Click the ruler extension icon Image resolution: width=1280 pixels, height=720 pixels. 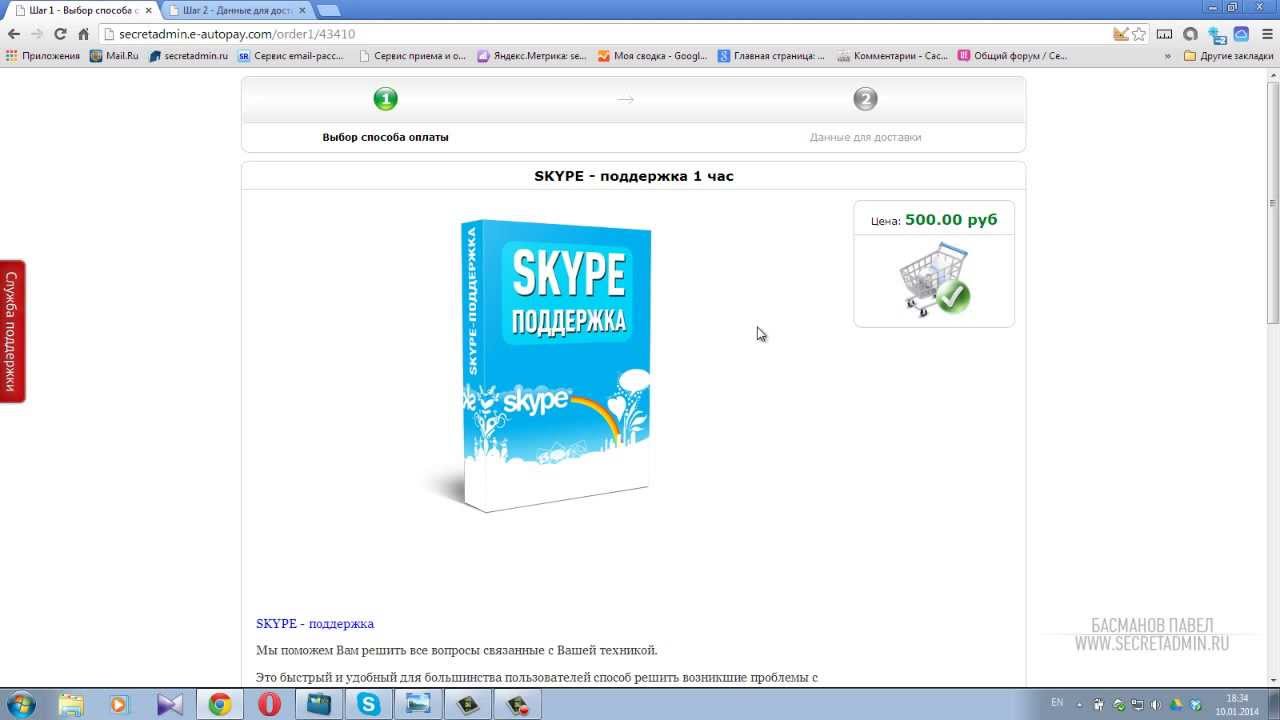[1165, 34]
